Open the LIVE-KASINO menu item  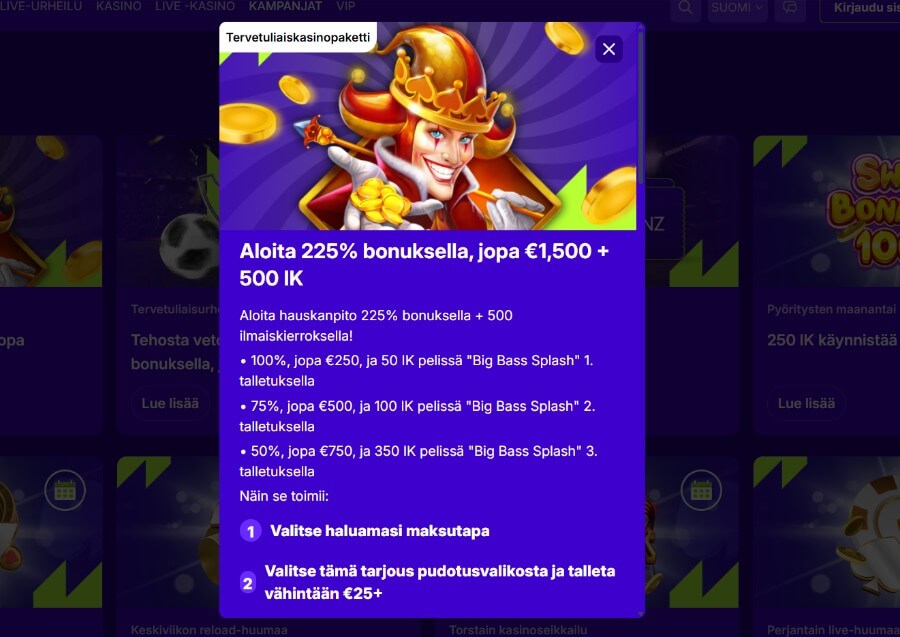point(195,6)
